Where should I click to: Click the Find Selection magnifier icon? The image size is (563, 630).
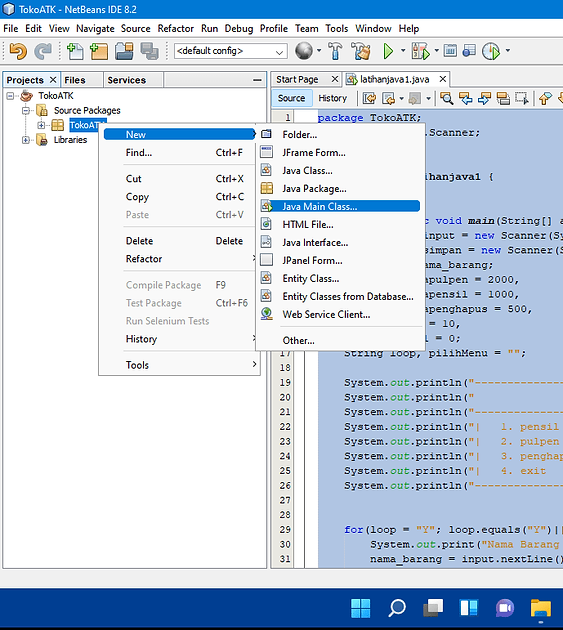pyautogui.click(x=446, y=98)
